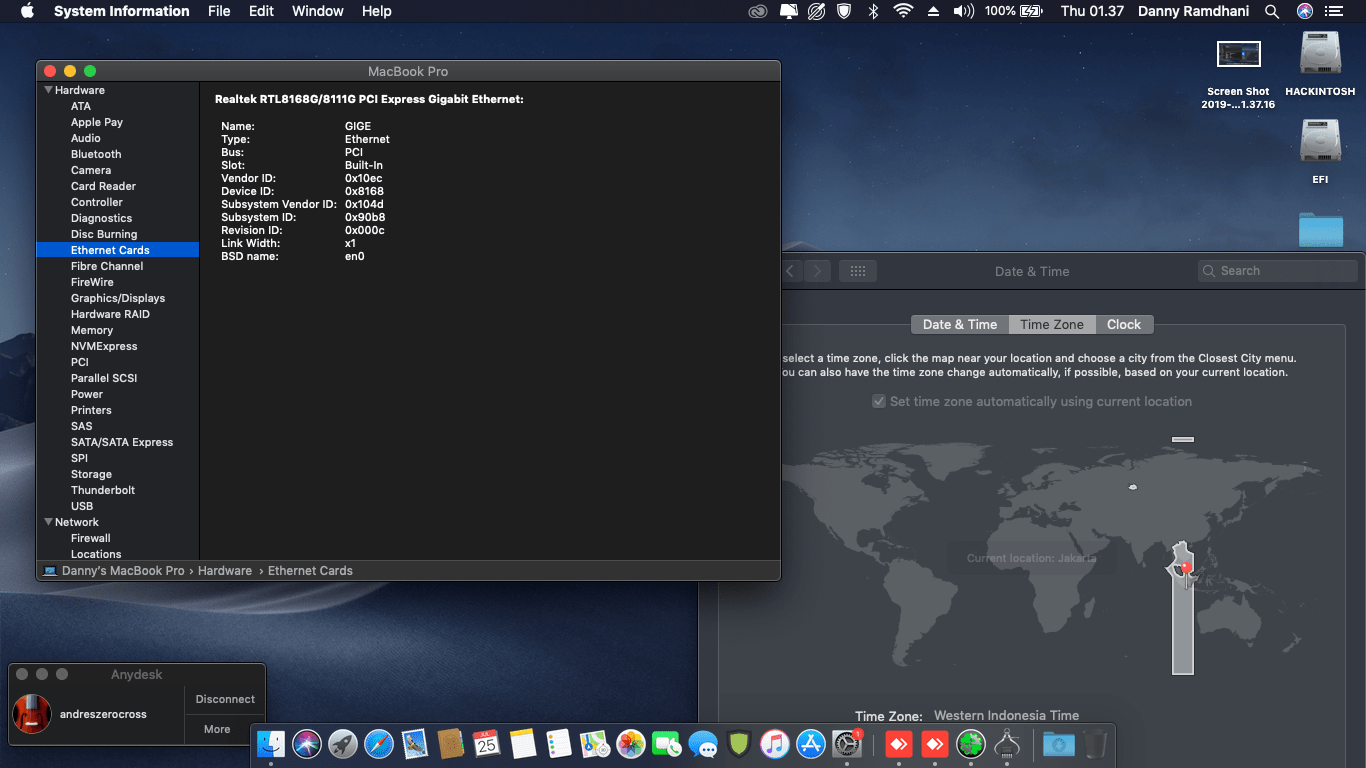Open FaceTime from the dock

coord(667,744)
